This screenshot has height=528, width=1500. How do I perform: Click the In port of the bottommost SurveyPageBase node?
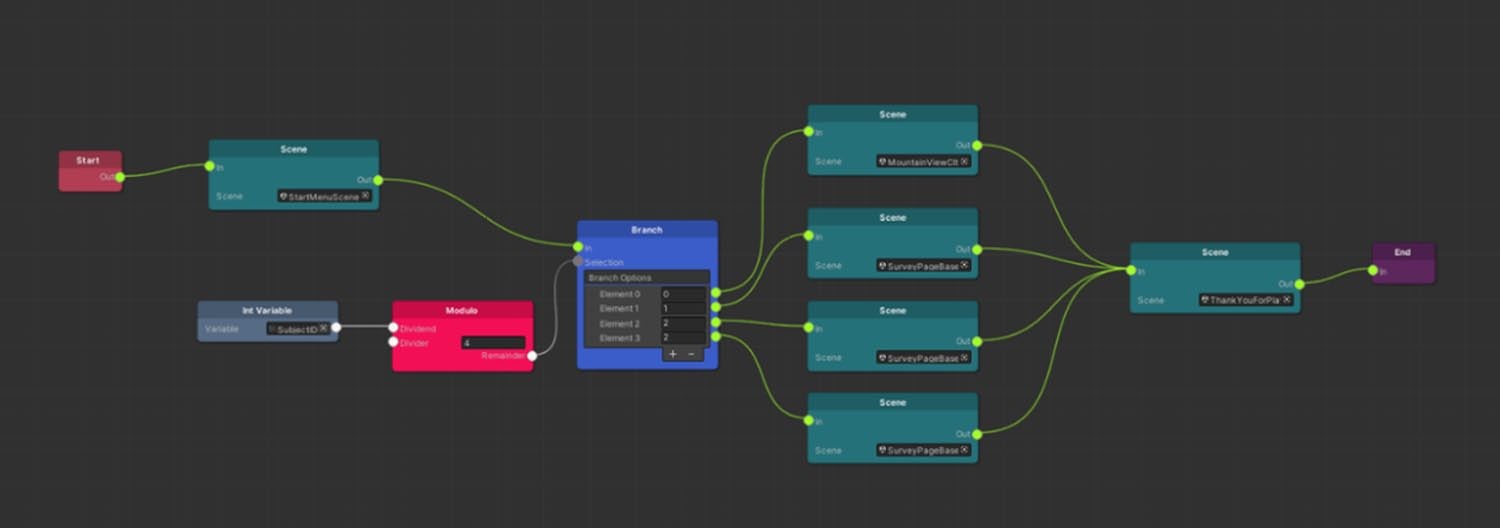tap(808, 420)
